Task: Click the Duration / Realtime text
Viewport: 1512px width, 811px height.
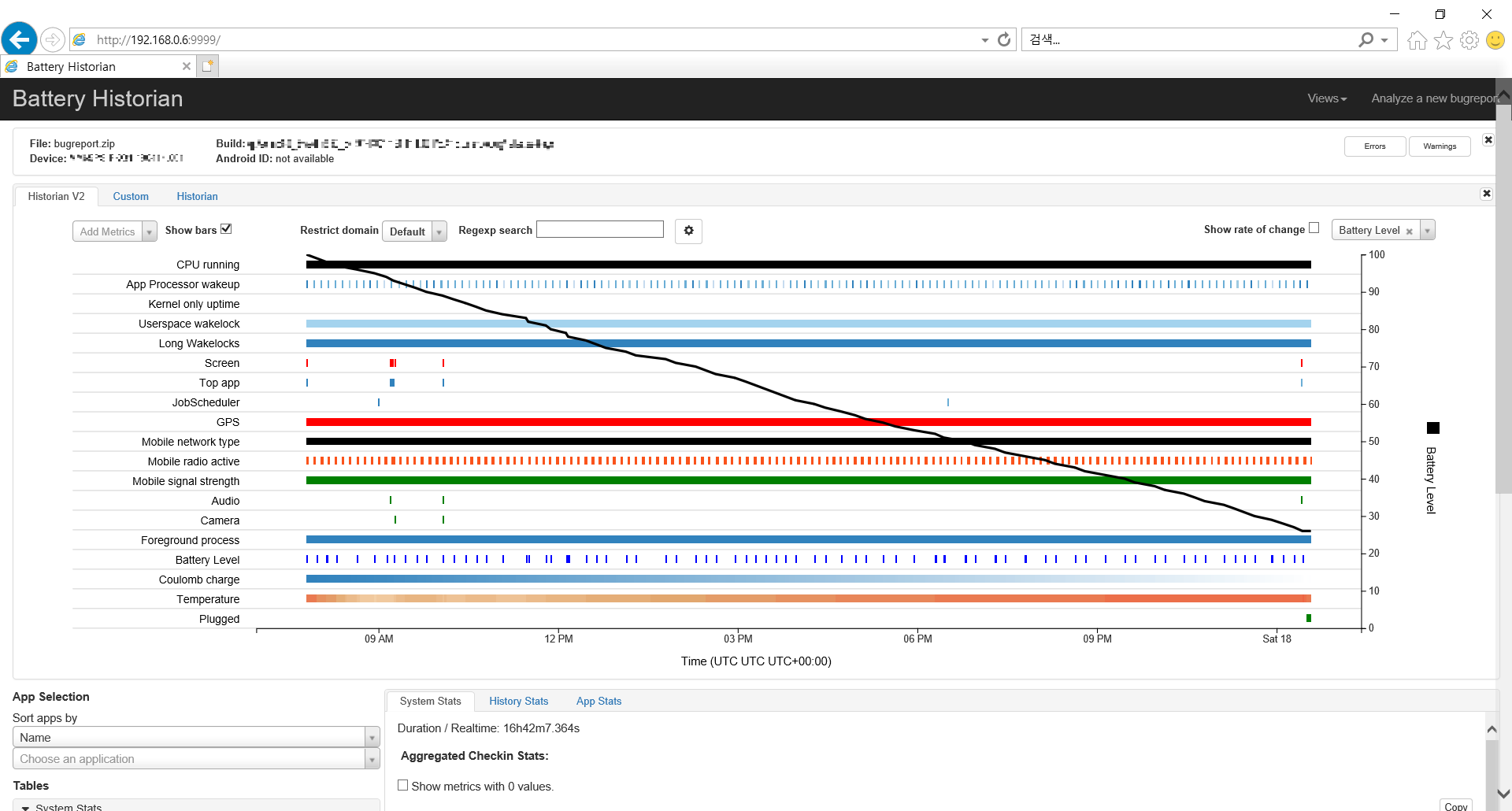Action: 488,728
